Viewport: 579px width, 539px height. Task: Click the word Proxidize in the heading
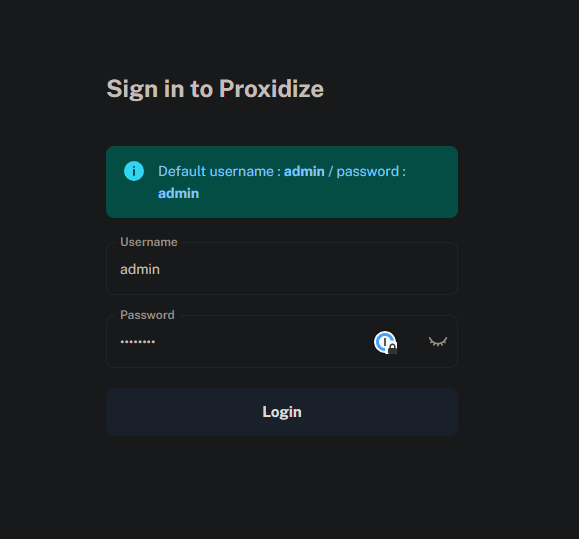(x=271, y=89)
